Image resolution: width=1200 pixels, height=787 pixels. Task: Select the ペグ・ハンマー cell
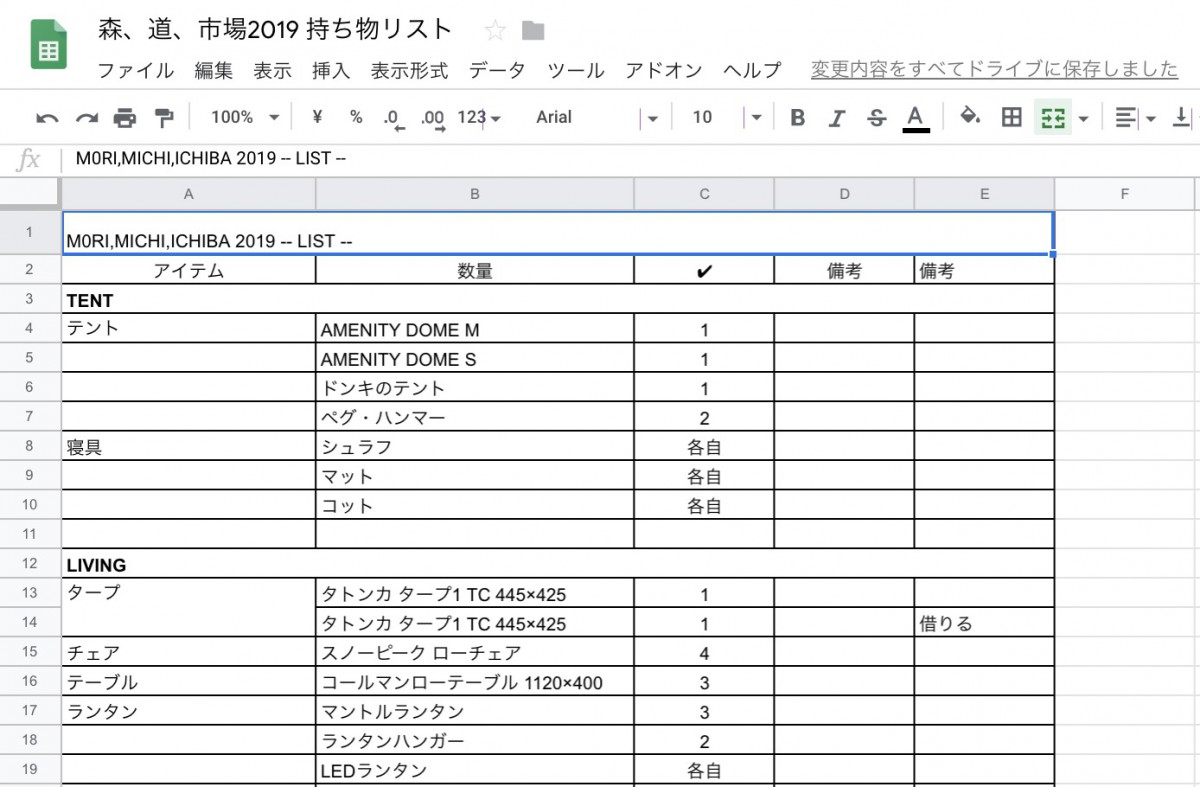[475, 417]
